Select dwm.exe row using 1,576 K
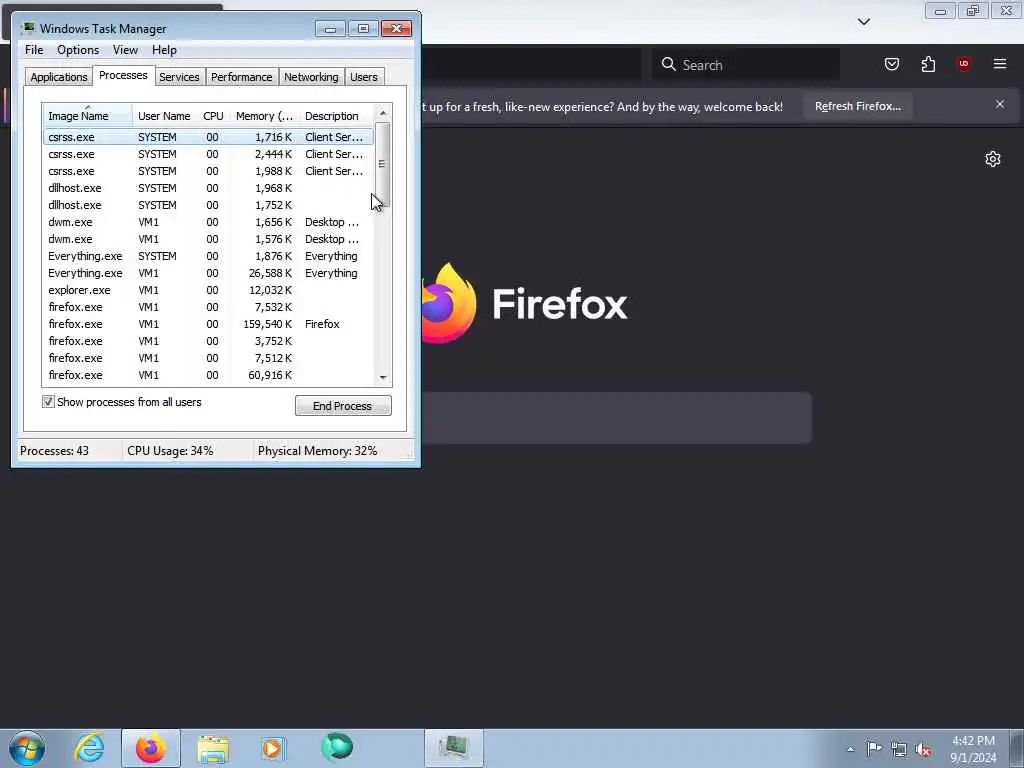 (208, 239)
